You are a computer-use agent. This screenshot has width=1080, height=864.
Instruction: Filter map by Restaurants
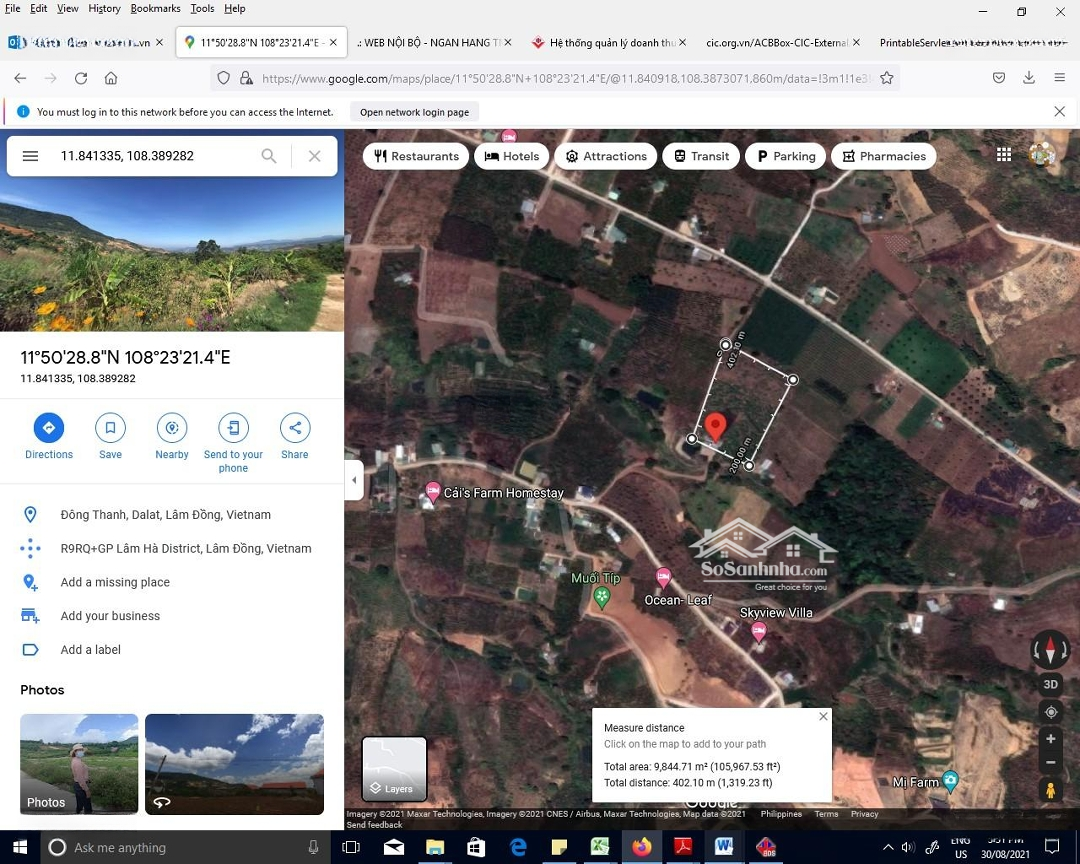[416, 156]
